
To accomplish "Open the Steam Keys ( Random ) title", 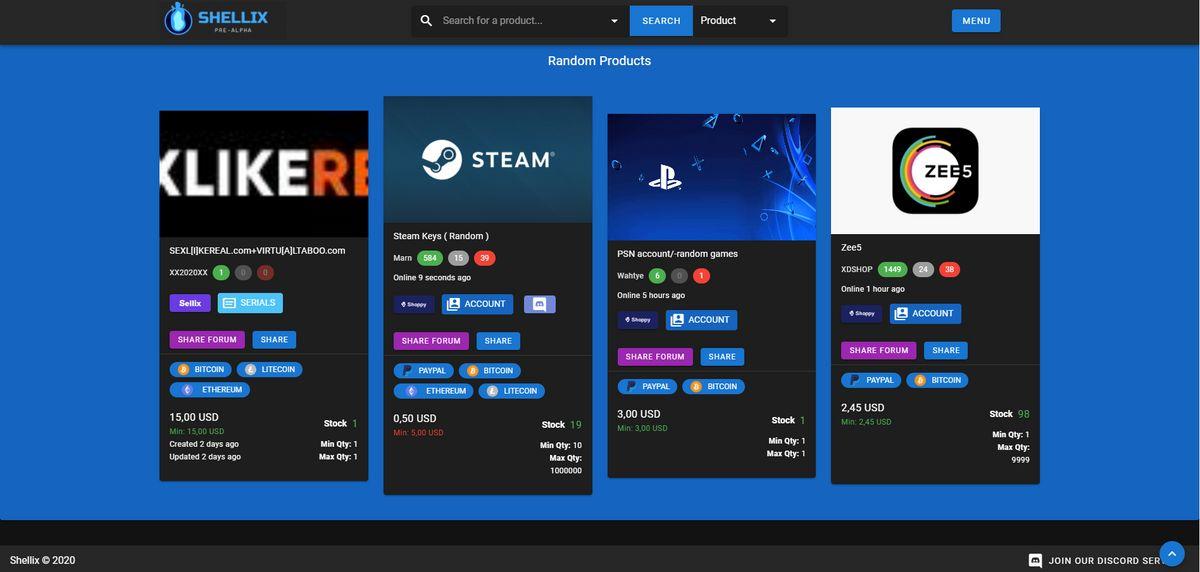I will (x=441, y=236).
